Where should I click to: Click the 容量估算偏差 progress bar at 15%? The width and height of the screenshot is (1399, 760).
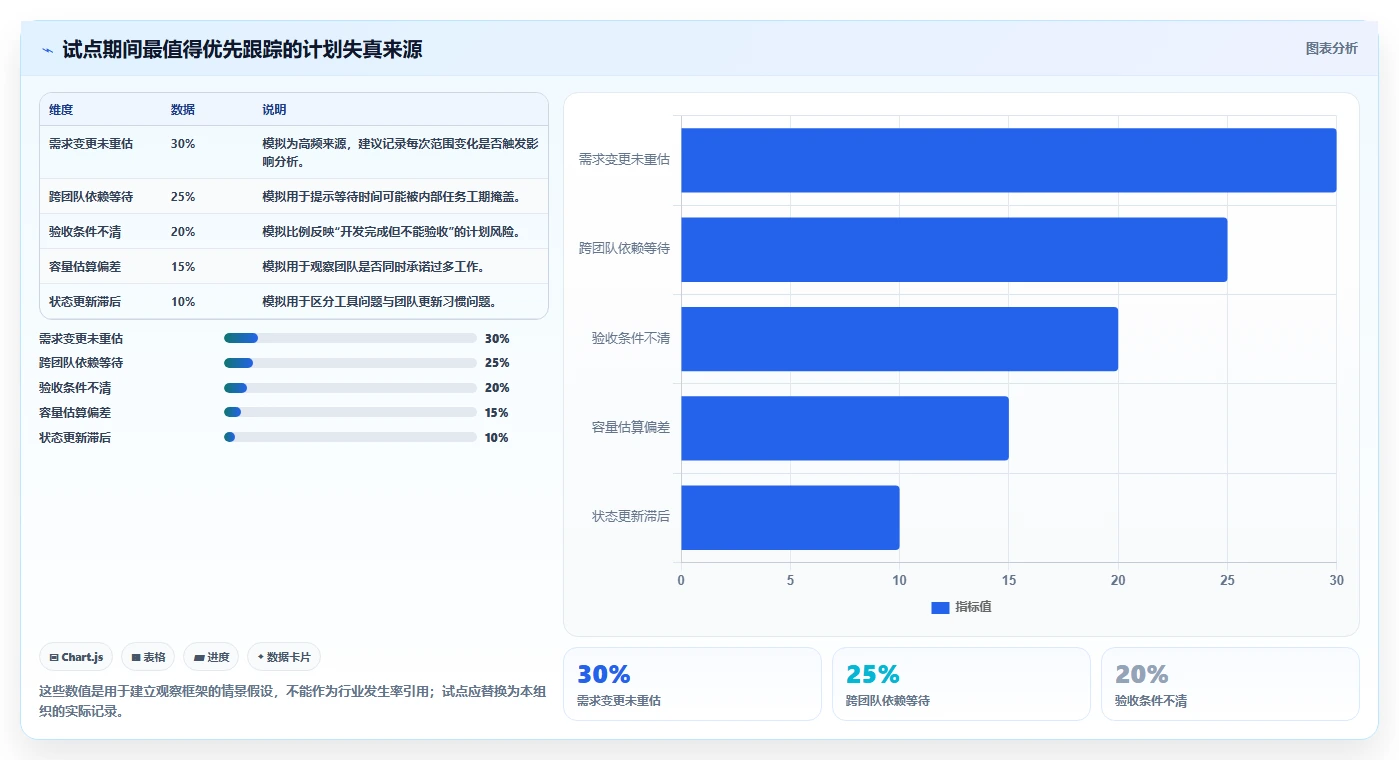350,412
